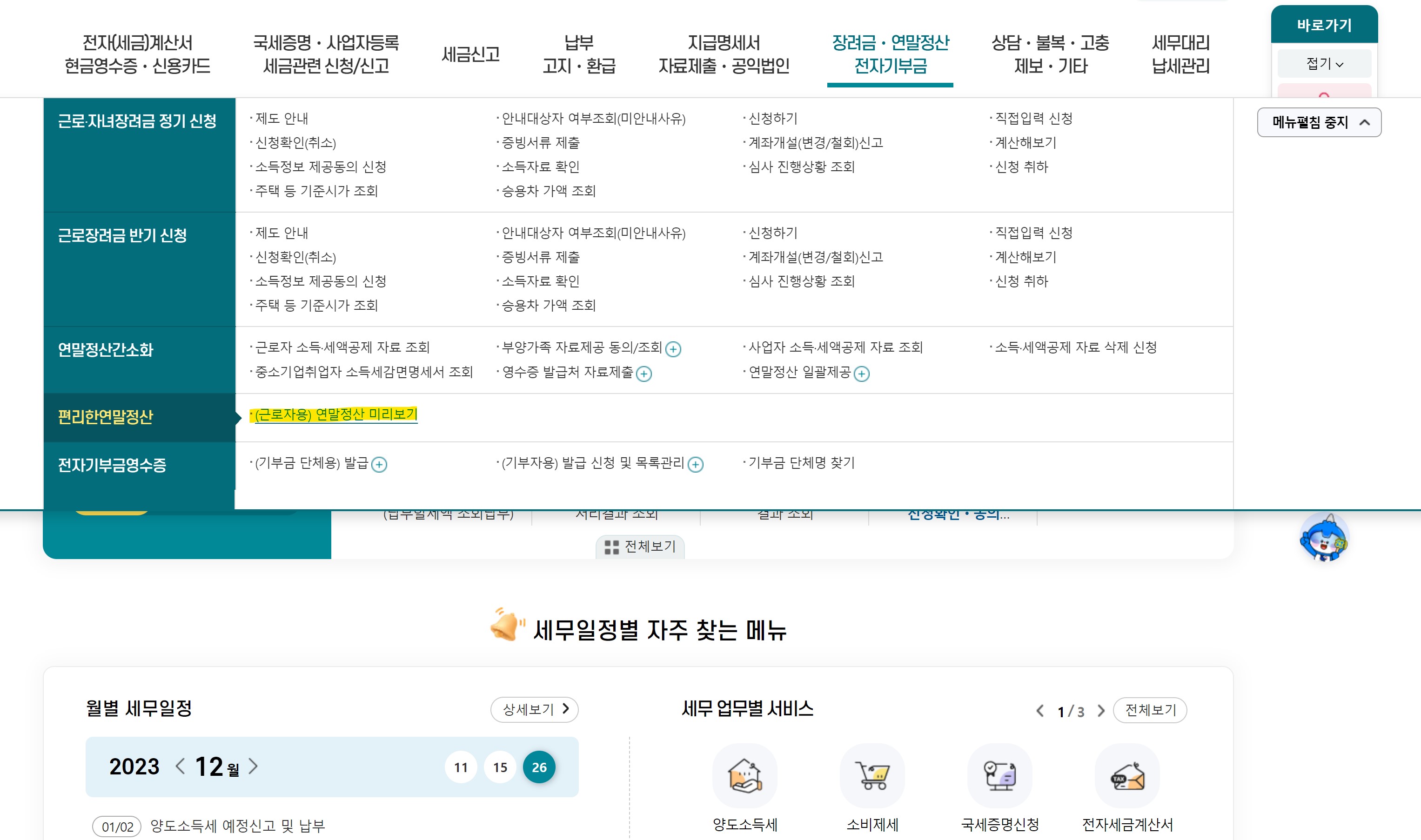Open 국세증명·사업자등록 menu

click(326, 54)
